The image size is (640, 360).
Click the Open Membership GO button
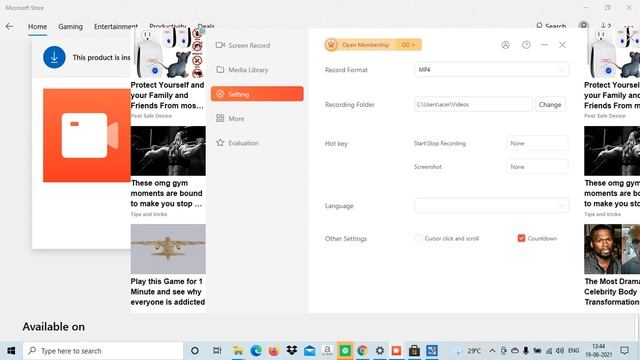point(373,45)
